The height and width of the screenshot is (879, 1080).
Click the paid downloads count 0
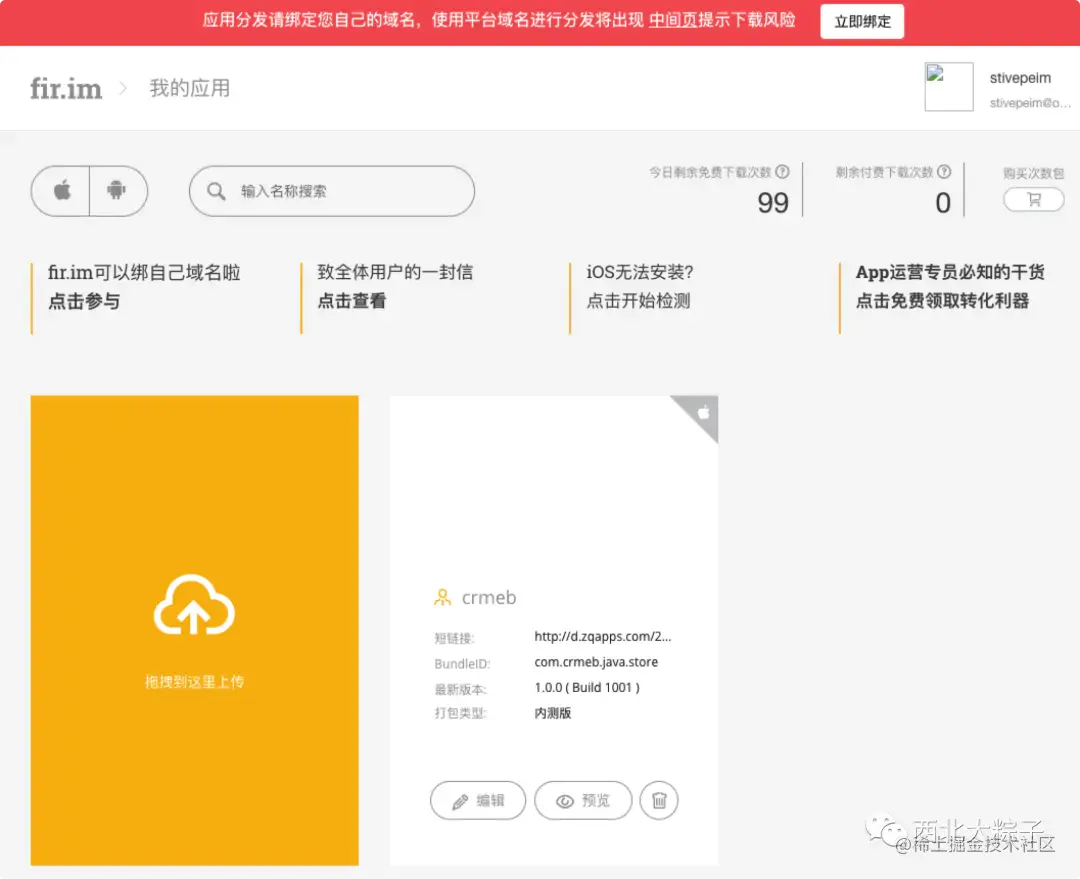(x=943, y=203)
